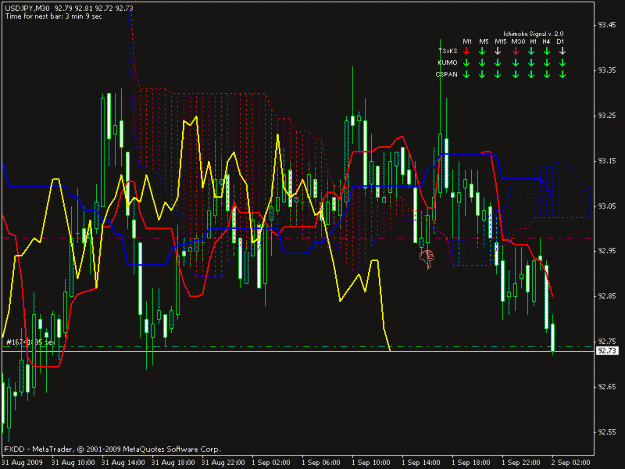The image size is (625, 469).
Task: Click the '31 Aug 22:00' time axis label
Action: [x=223, y=463]
